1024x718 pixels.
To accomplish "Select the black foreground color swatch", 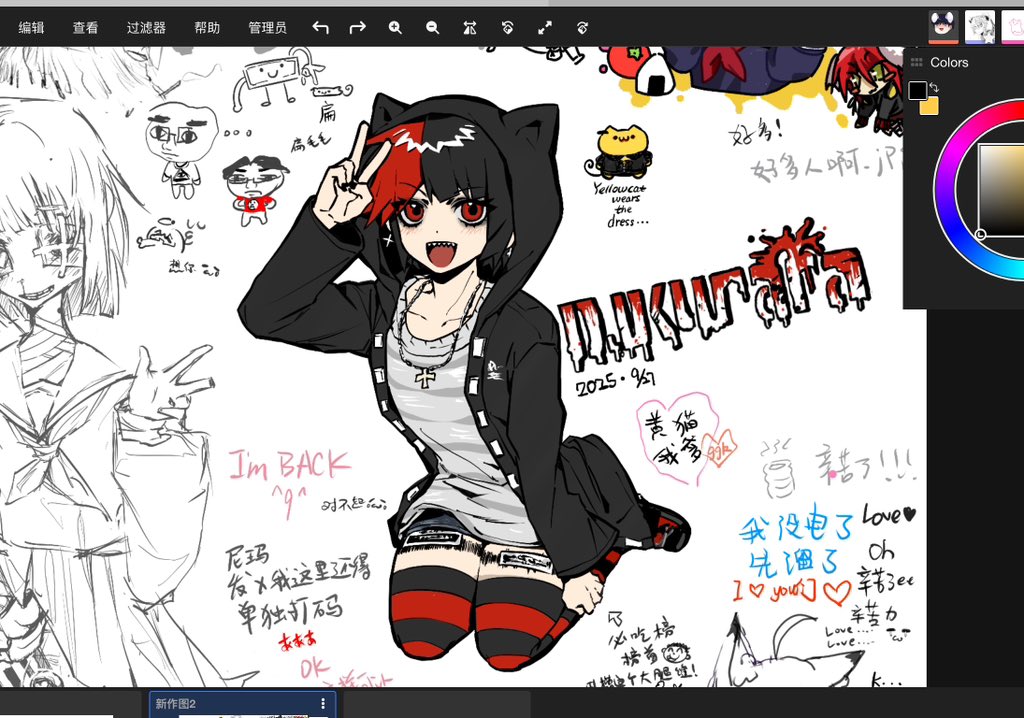I will [x=918, y=90].
